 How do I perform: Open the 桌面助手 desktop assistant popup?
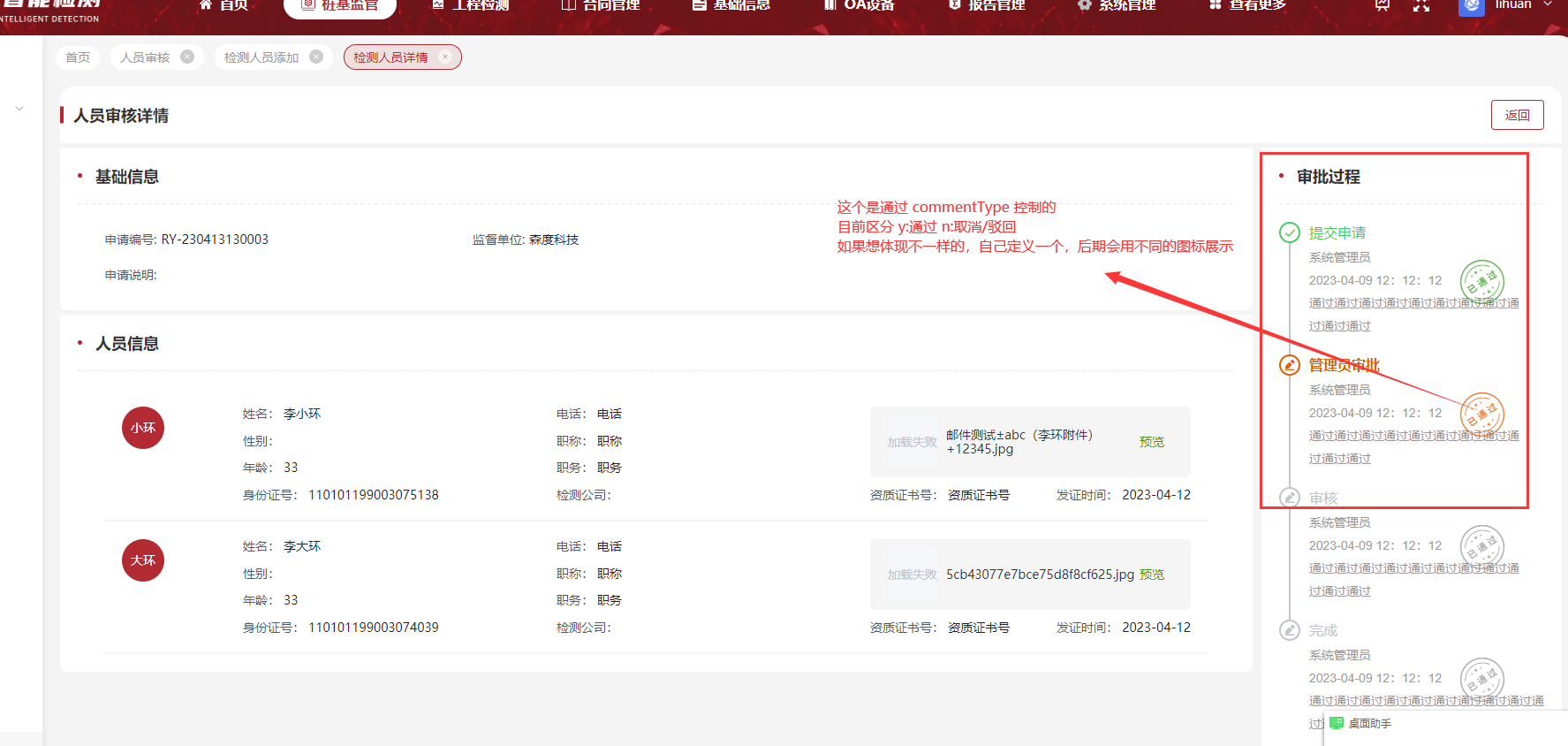1361,723
